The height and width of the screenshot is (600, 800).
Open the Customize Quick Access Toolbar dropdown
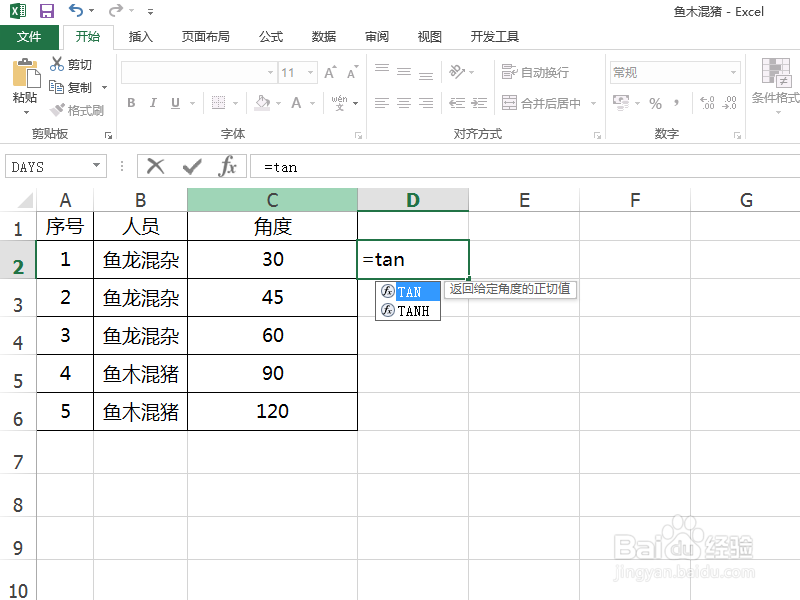coord(150,11)
